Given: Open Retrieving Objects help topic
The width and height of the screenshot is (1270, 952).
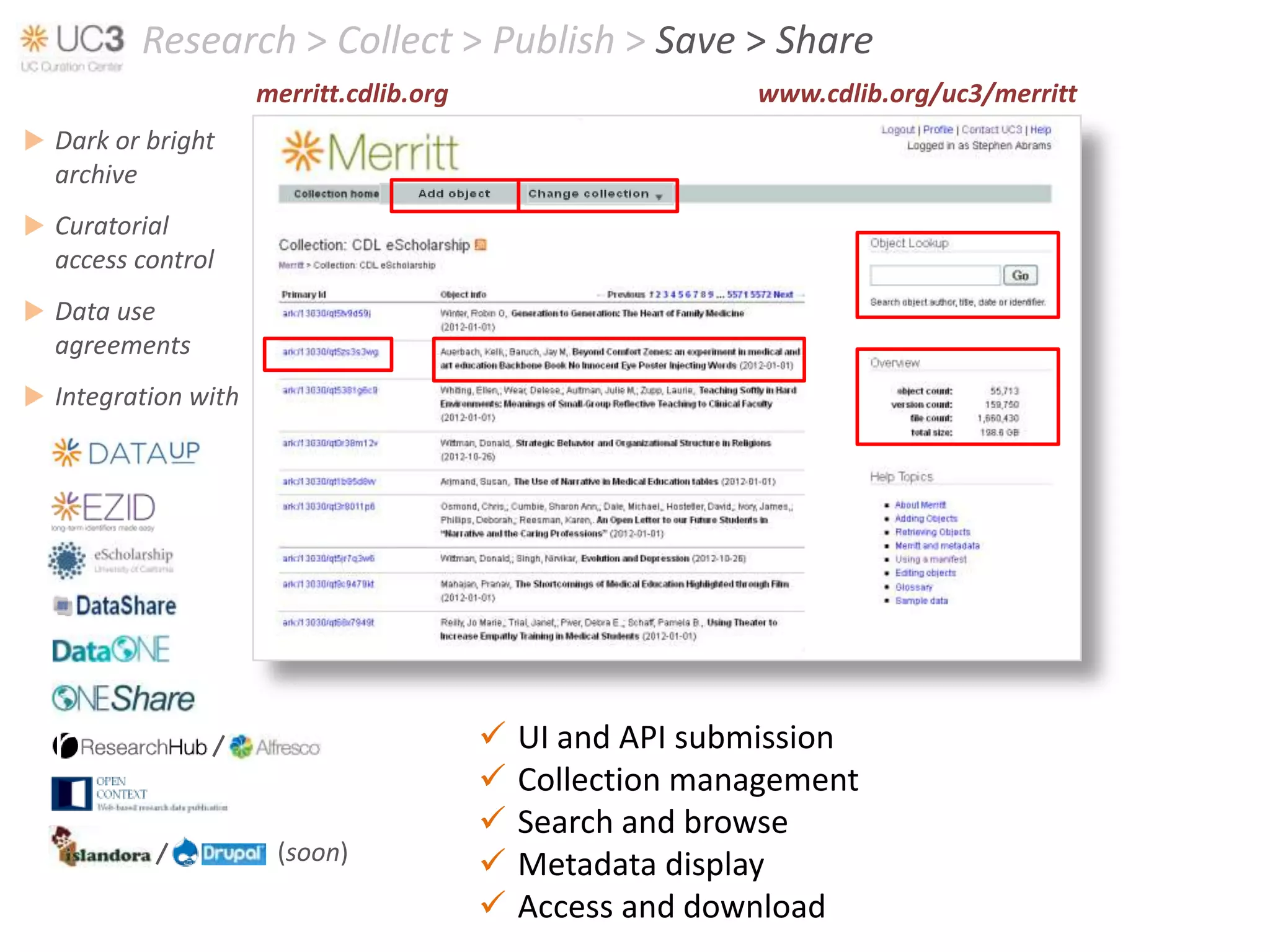Looking at the screenshot, I should pos(932,532).
